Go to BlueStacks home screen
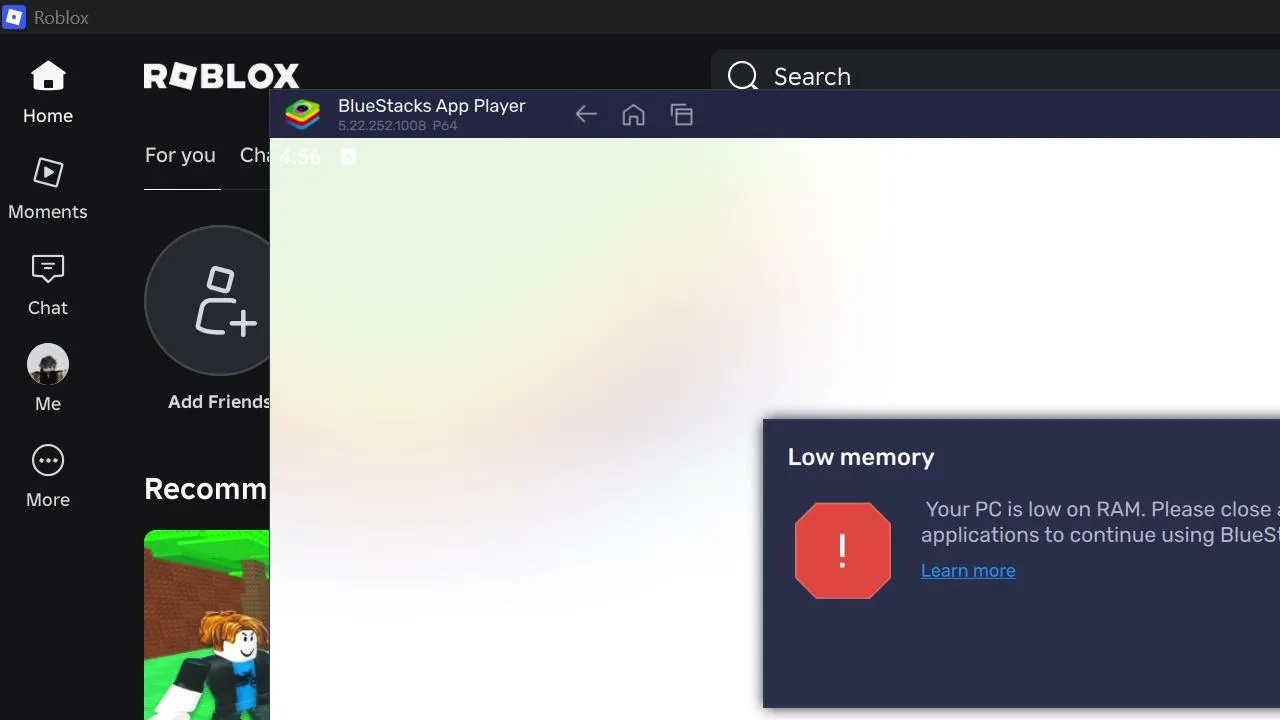The height and width of the screenshot is (720, 1280). click(x=633, y=114)
